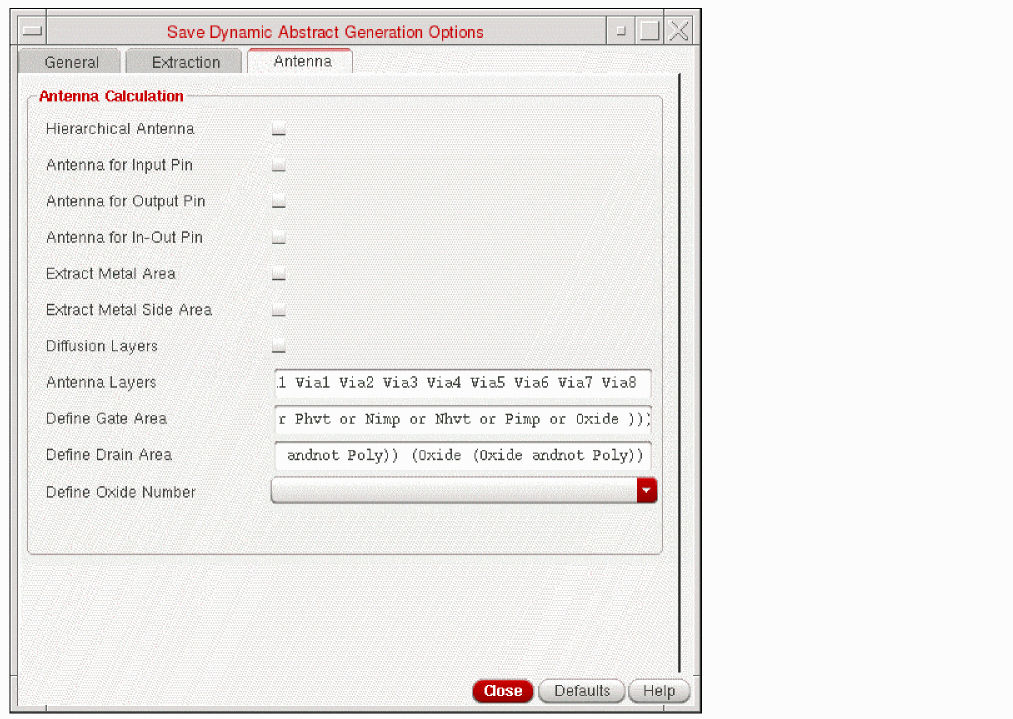Viewport: 1013px width, 719px height.
Task: Click the Antenna Calculation group title
Action: pos(111,96)
